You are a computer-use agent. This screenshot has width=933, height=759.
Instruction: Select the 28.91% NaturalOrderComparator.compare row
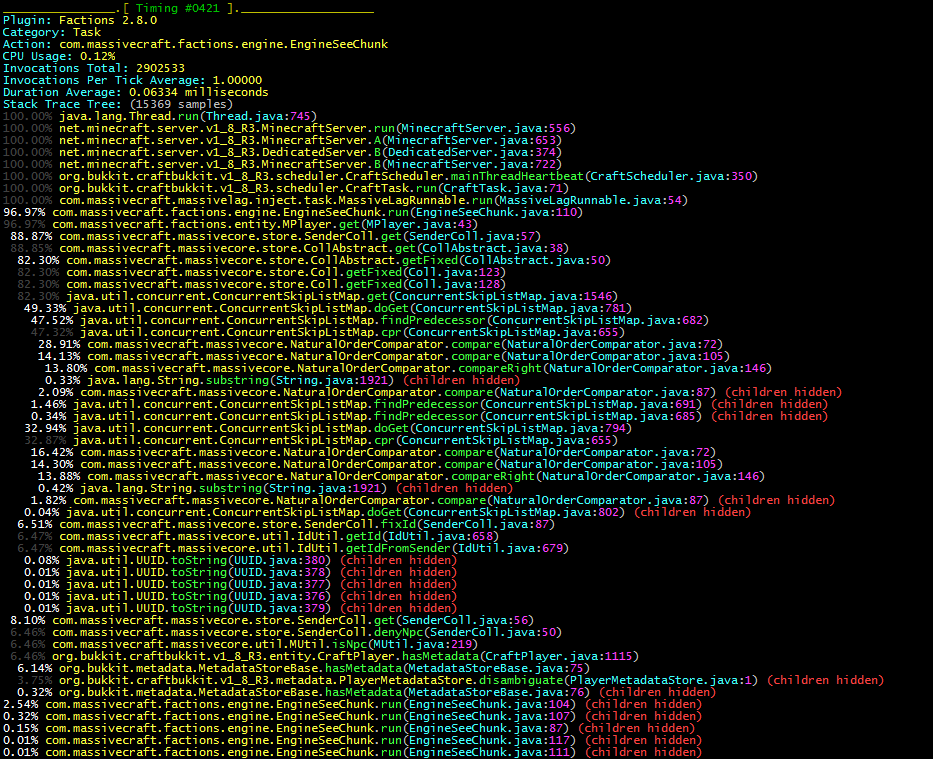pyautogui.click(x=381, y=344)
